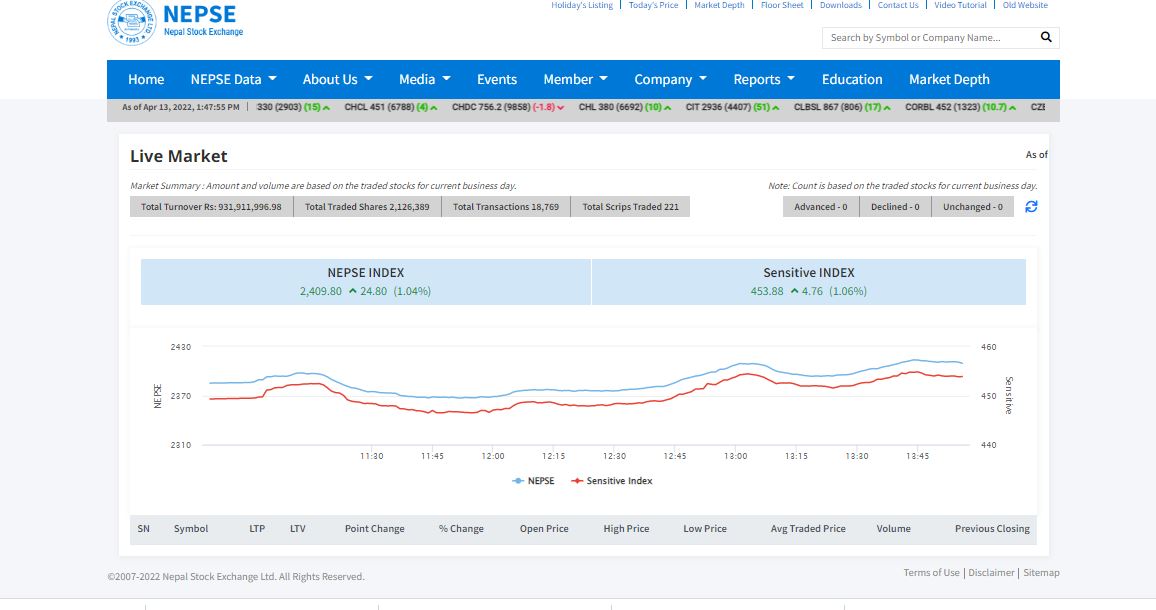Select the Education menu item
The height and width of the screenshot is (610, 1156).
(x=852, y=79)
